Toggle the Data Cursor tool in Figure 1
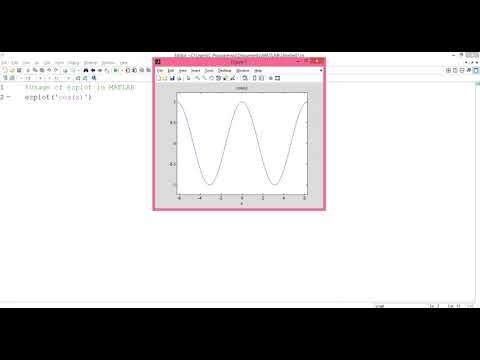This screenshot has height=360, width=480. coord(225,78)
